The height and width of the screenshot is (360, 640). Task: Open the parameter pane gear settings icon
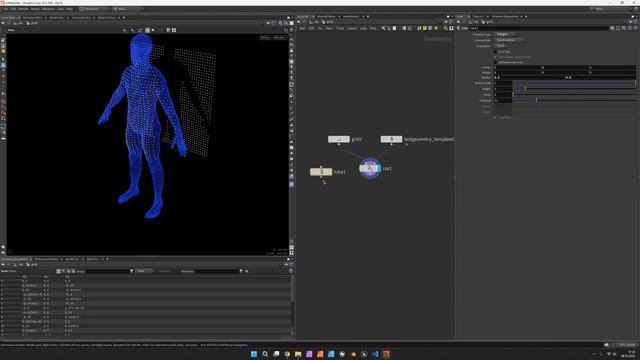612,28
